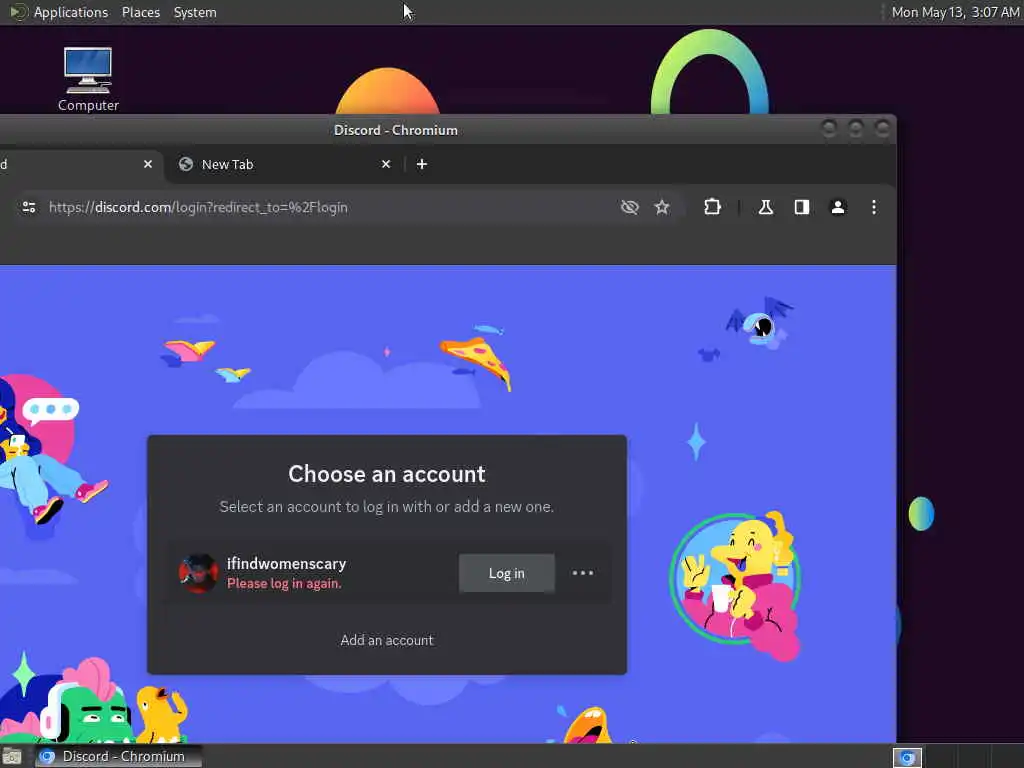Close the New Tab tab
The image size is (1024, 768).
coord(386,164)
